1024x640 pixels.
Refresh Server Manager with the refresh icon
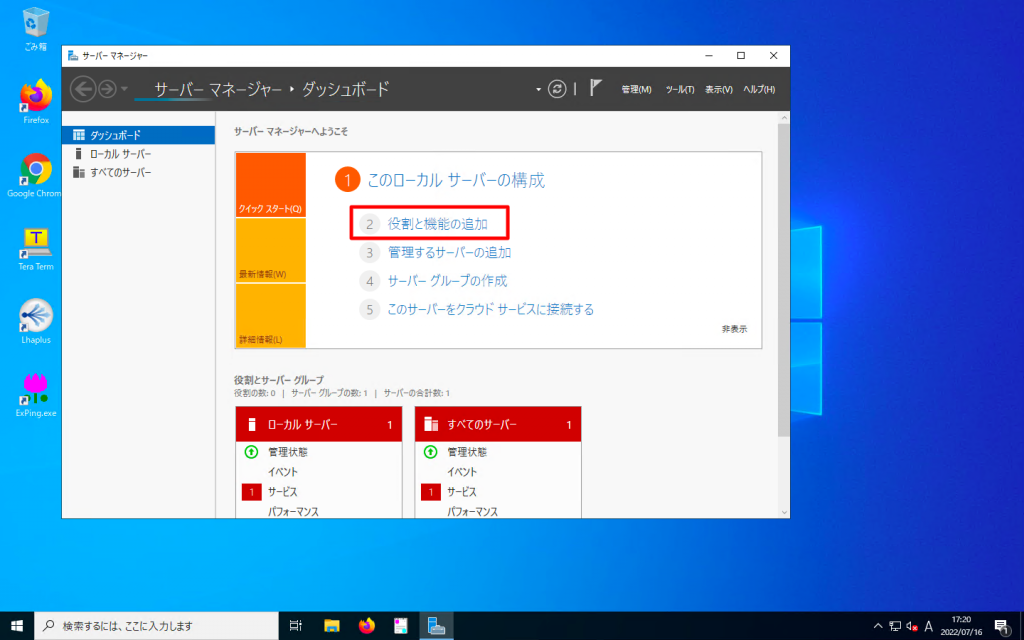[x=557, y=89]
